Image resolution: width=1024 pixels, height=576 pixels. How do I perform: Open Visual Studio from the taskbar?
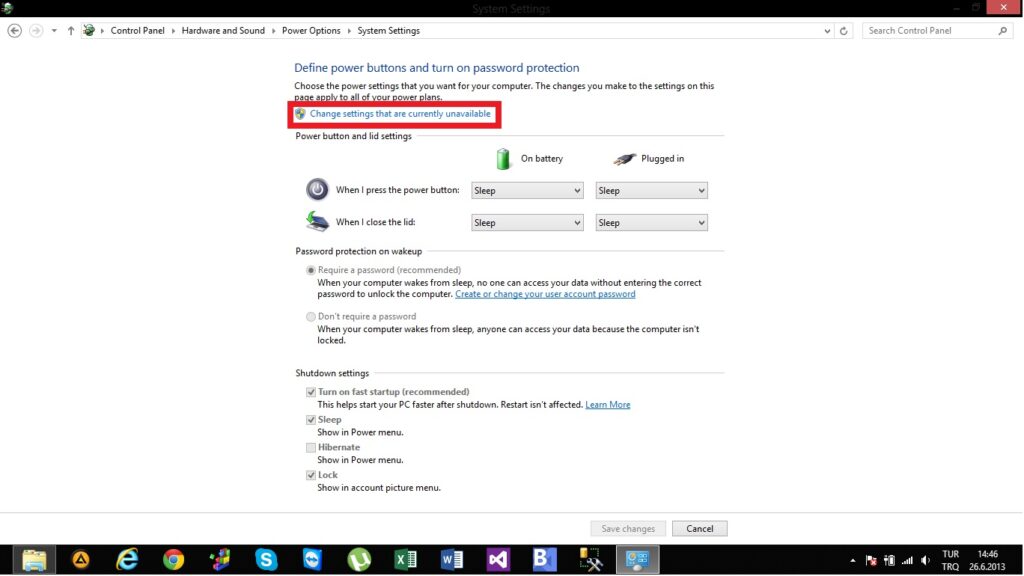click(498, 560)
